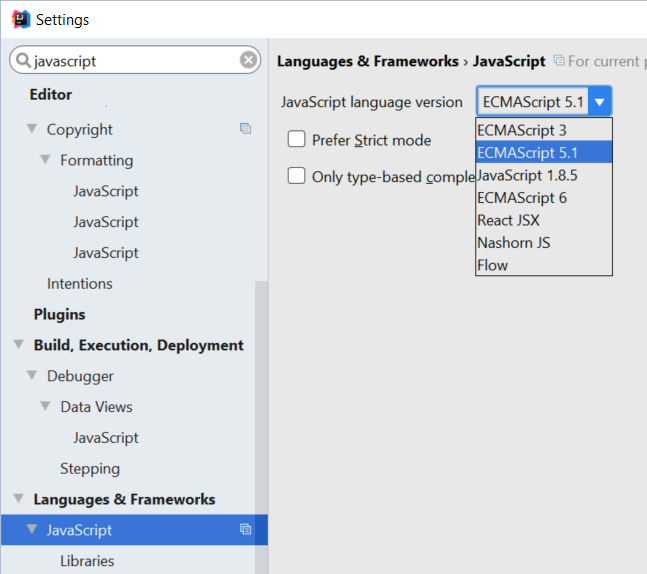Select Stepping under Debugger
The image size is (647, 574).
click(x=90, y=469)
